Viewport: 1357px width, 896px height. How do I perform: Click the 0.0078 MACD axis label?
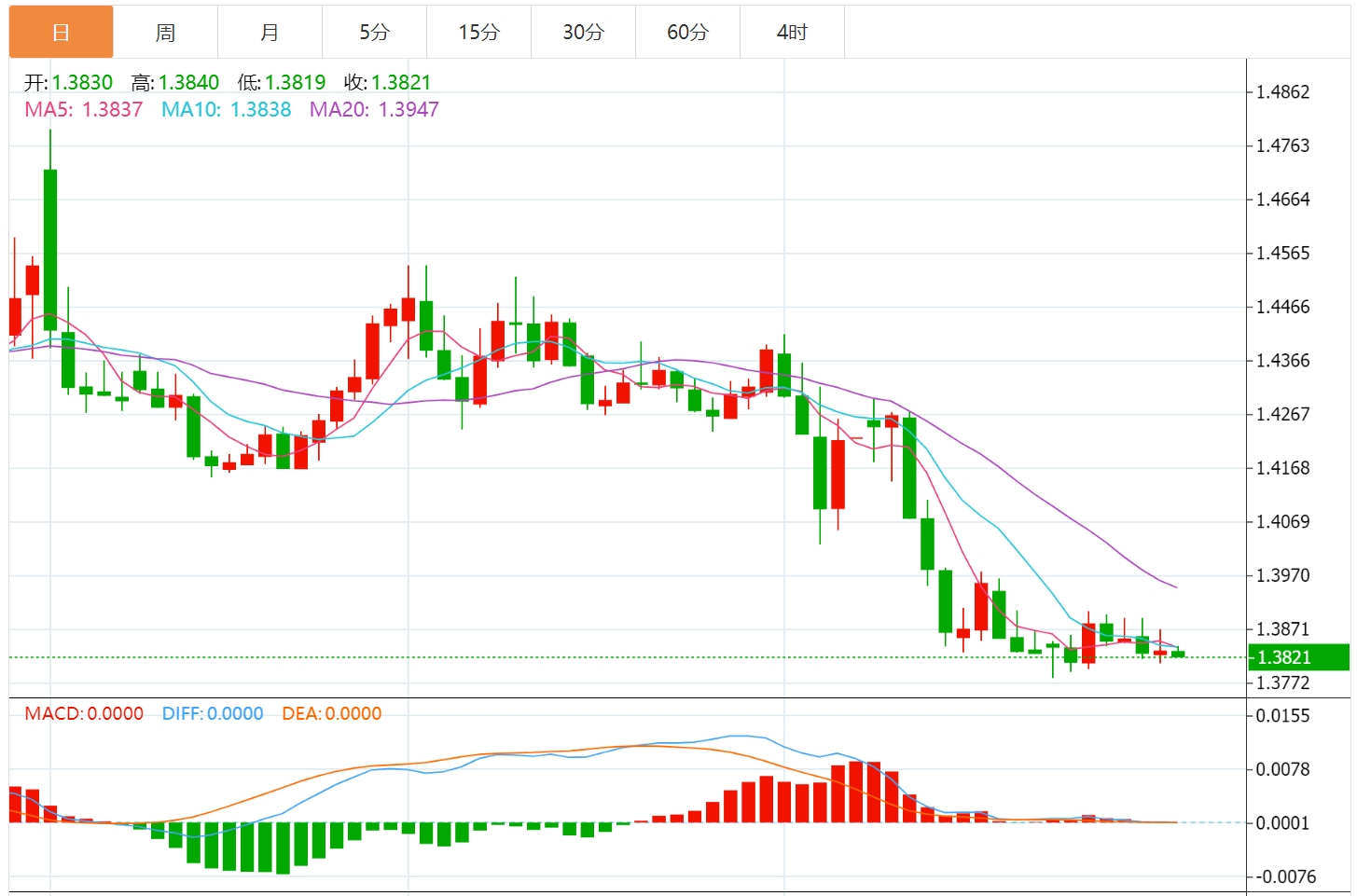pos(1283,769)
